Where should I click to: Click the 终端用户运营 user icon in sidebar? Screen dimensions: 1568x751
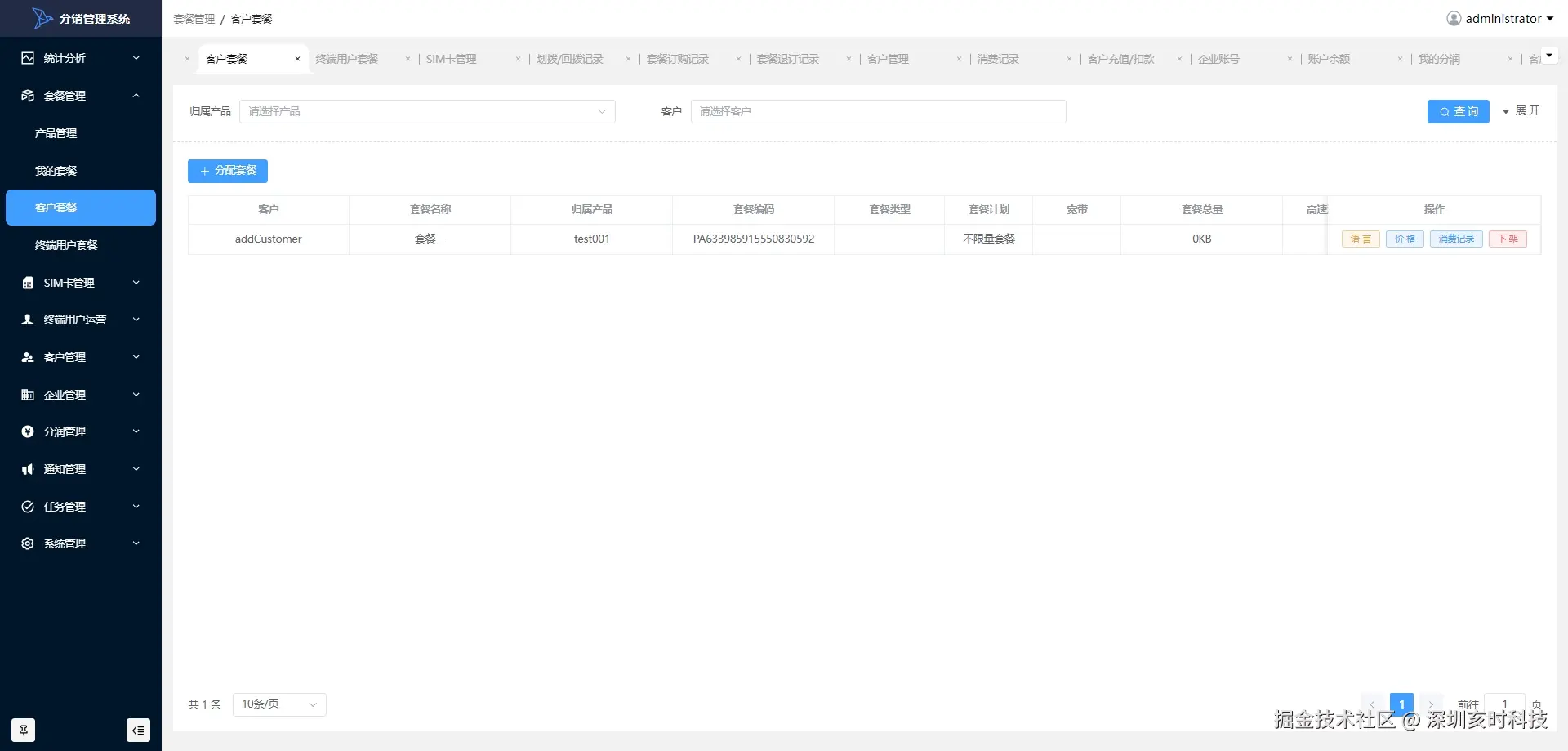click(x=28, y=320)
